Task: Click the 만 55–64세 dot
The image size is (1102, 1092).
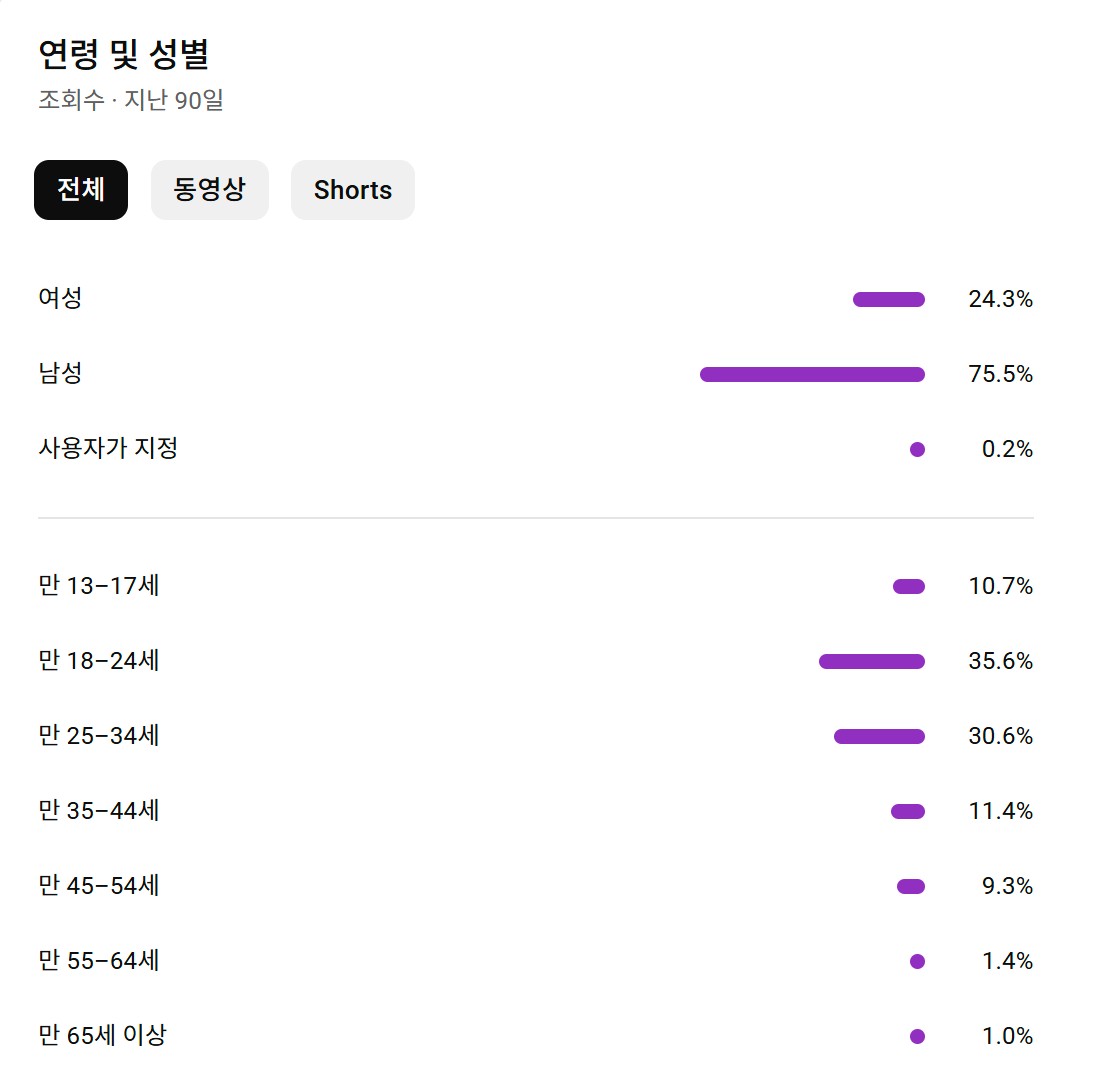Action: (x=917, y=961)
